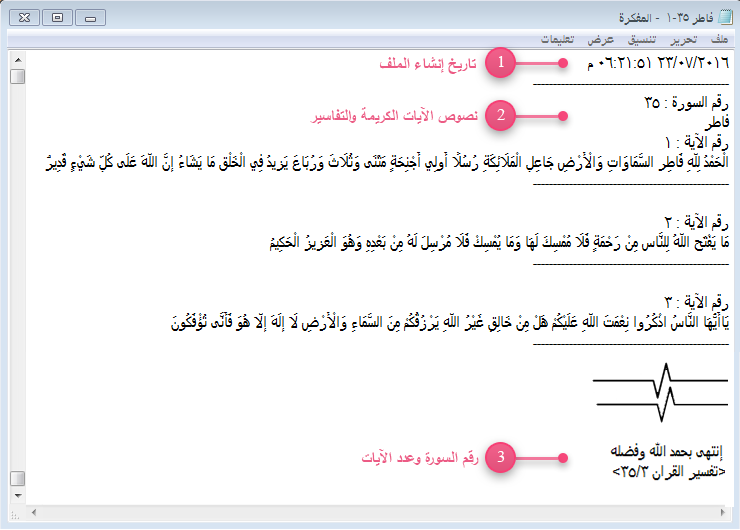This screenshot has width=740, height=530.
Task: Click the pink annotation marker number 1
Action: pyautogui.click(x=500, y=63)
